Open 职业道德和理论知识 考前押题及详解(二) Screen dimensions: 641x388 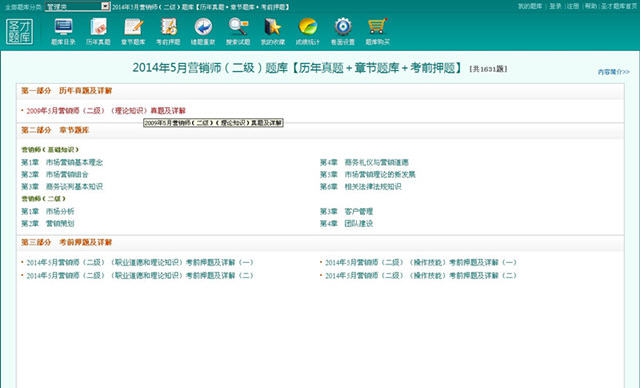tap(140, 276)
